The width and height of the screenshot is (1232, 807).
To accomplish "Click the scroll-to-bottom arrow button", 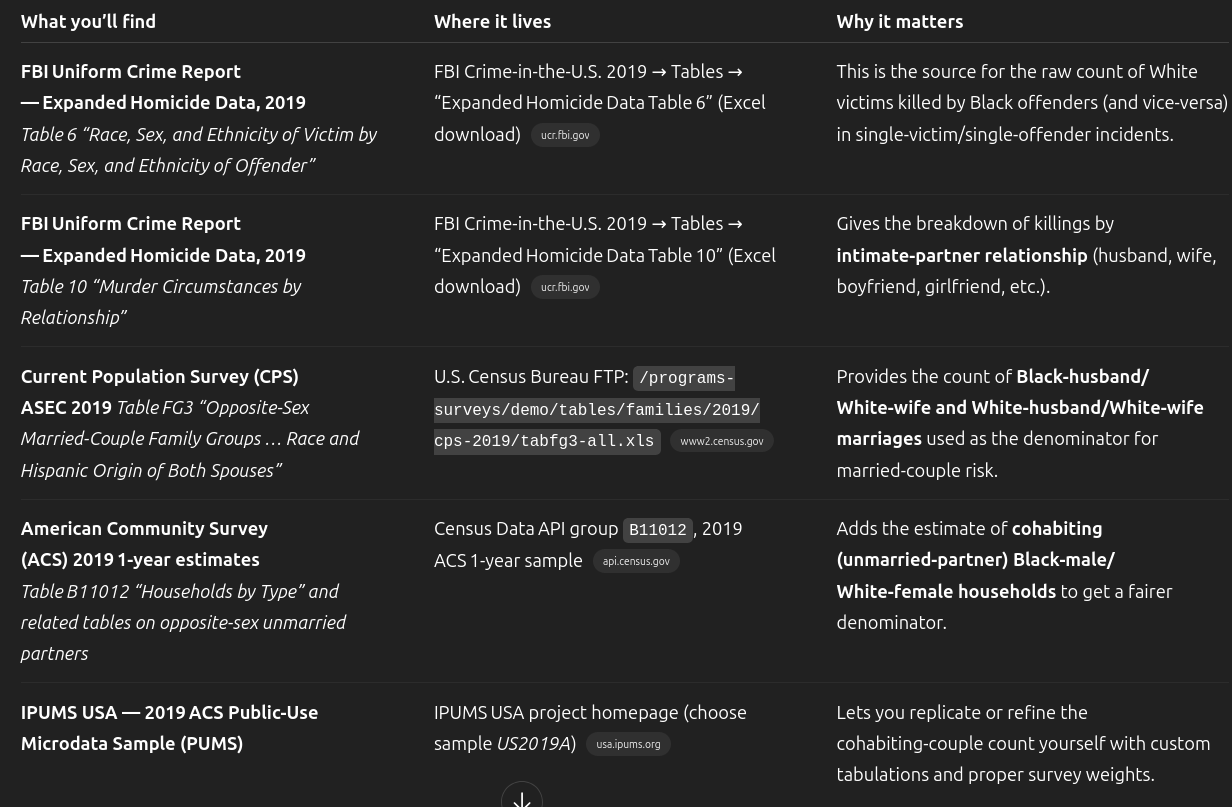I will pos(522,797).
